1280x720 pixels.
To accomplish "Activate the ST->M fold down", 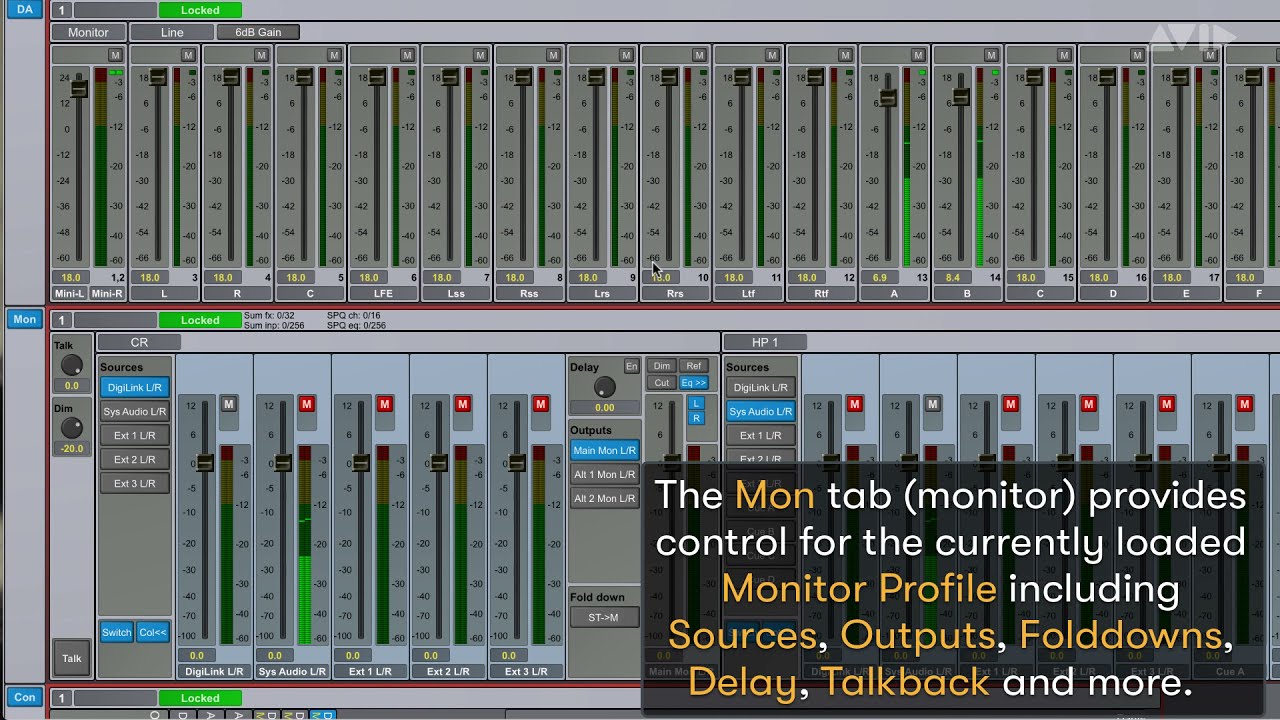I will [x=603, y=617].
